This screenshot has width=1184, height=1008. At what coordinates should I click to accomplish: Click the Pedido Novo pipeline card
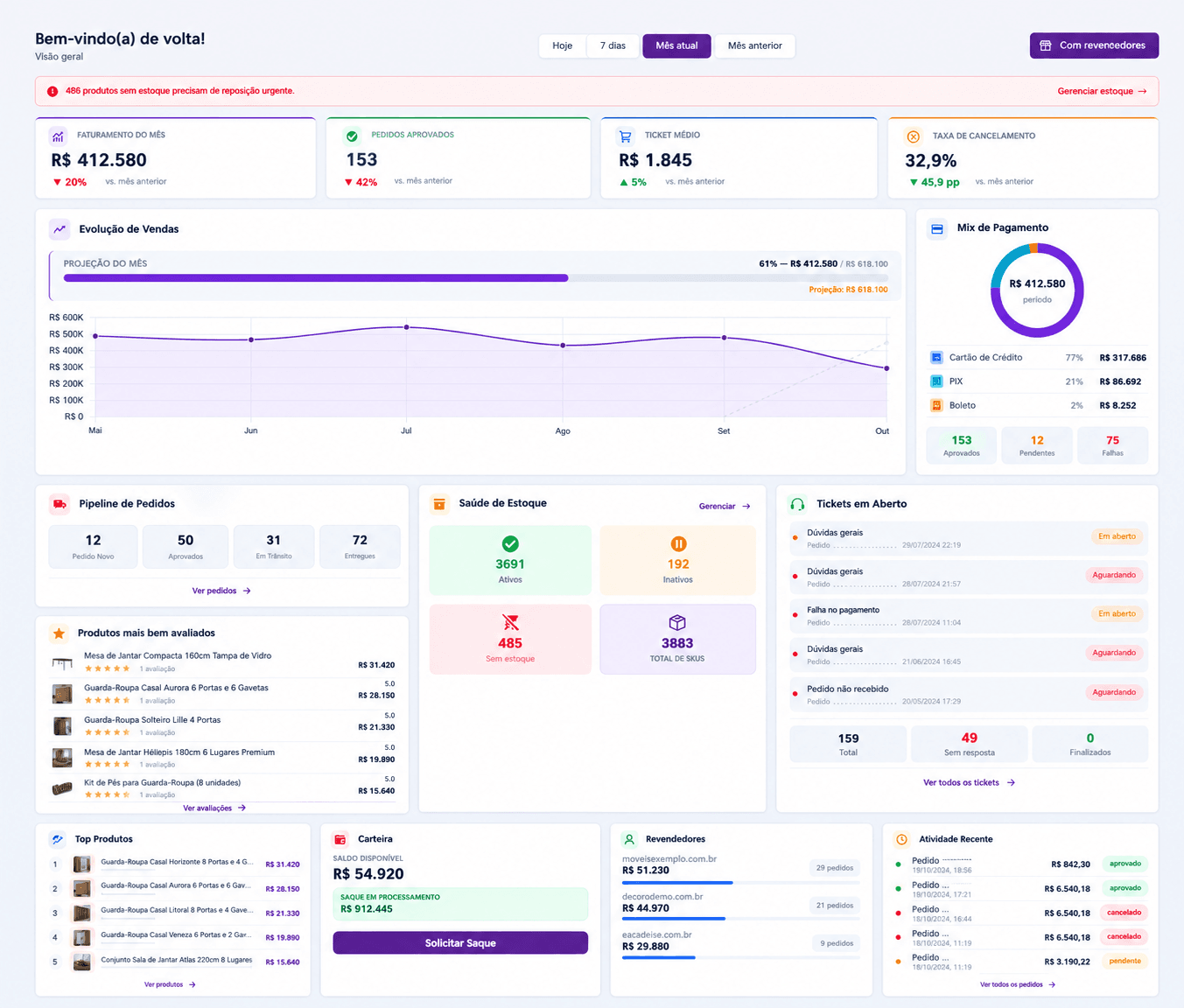(x=93, y=547)
